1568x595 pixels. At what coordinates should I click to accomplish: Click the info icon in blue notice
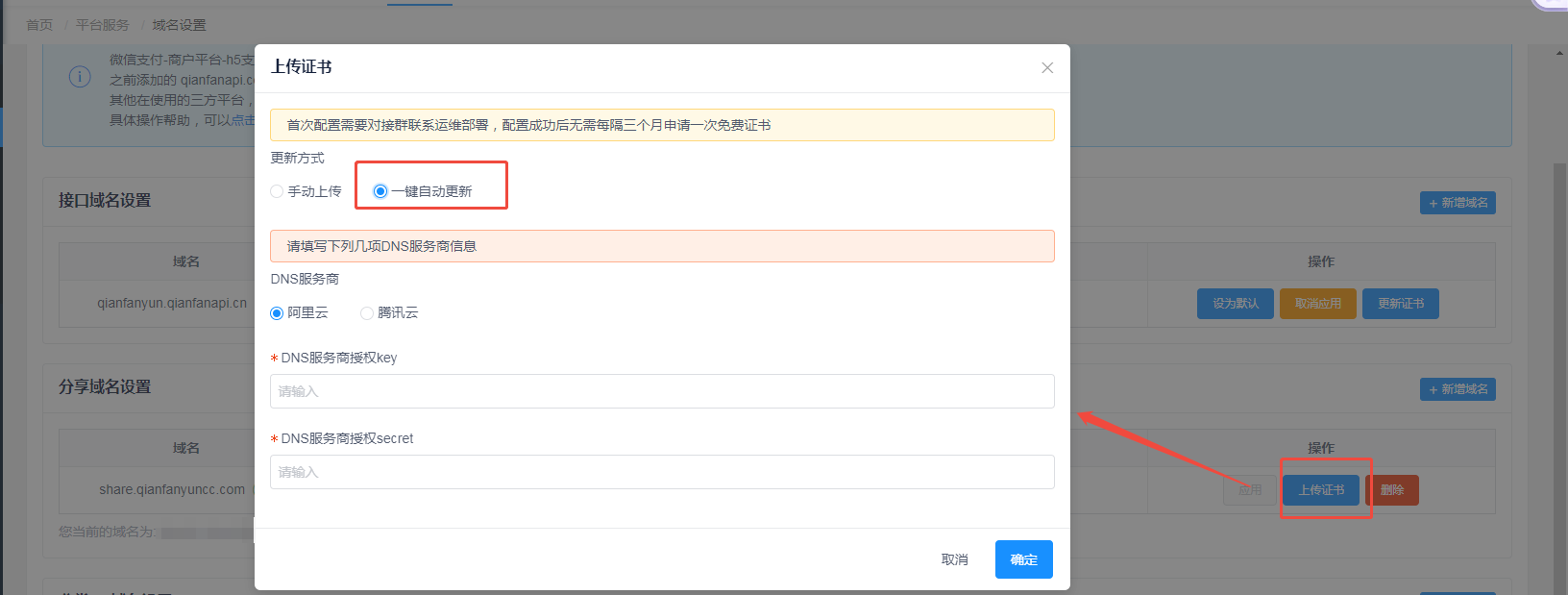[x=80, y=77]
